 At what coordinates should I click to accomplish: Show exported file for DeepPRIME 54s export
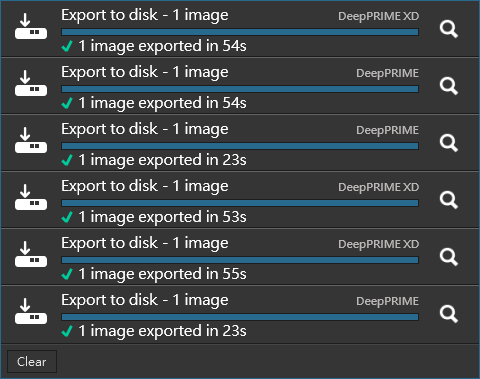(x=449, y=86)
